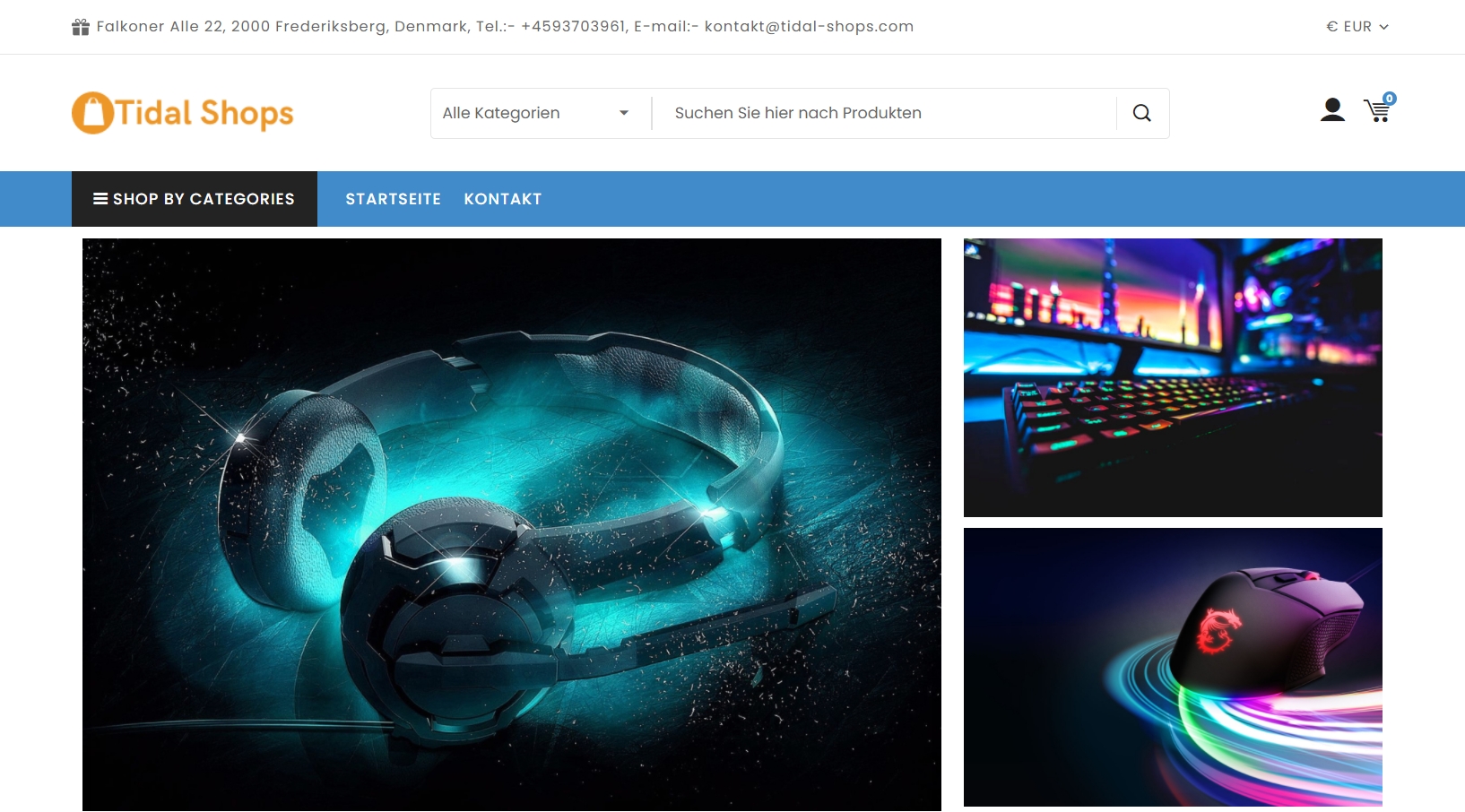Open the gaming mouse banner image
Screen dimensions: 1465x812
pyautogui.click(x=1173, y=667)
